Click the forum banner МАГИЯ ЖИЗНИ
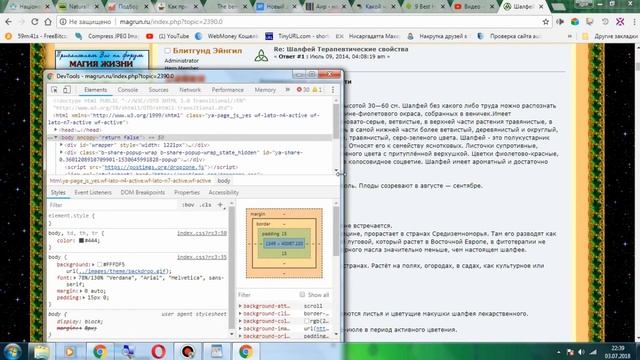The image size is (640, 360). (102, 60)
